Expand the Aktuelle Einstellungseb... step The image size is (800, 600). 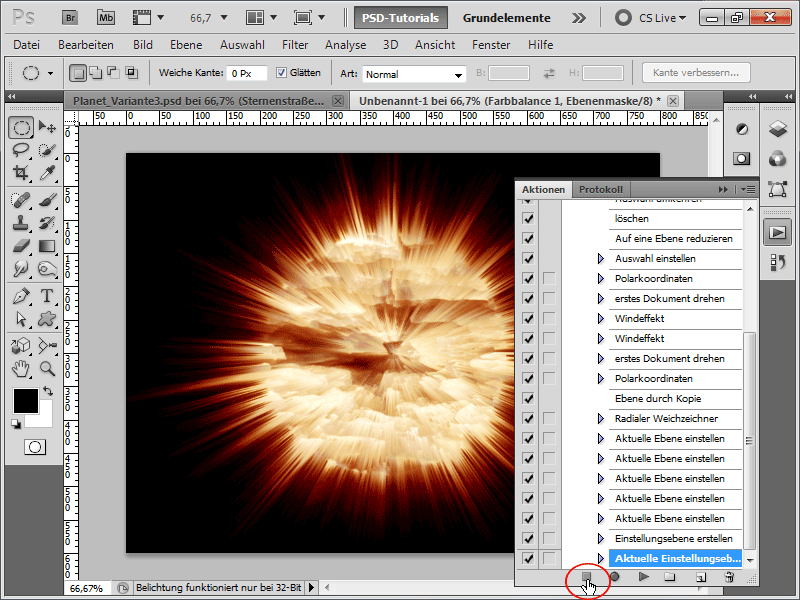[x=601, y=558]
